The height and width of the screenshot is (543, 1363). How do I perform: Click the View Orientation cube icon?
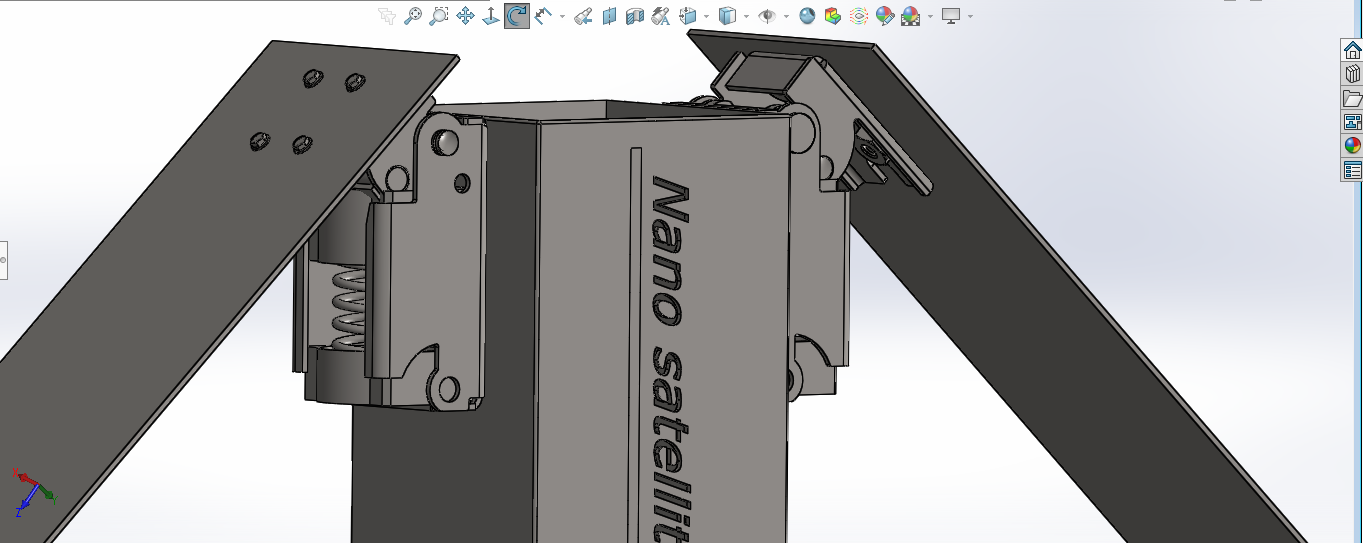click(x=688, y=16)
